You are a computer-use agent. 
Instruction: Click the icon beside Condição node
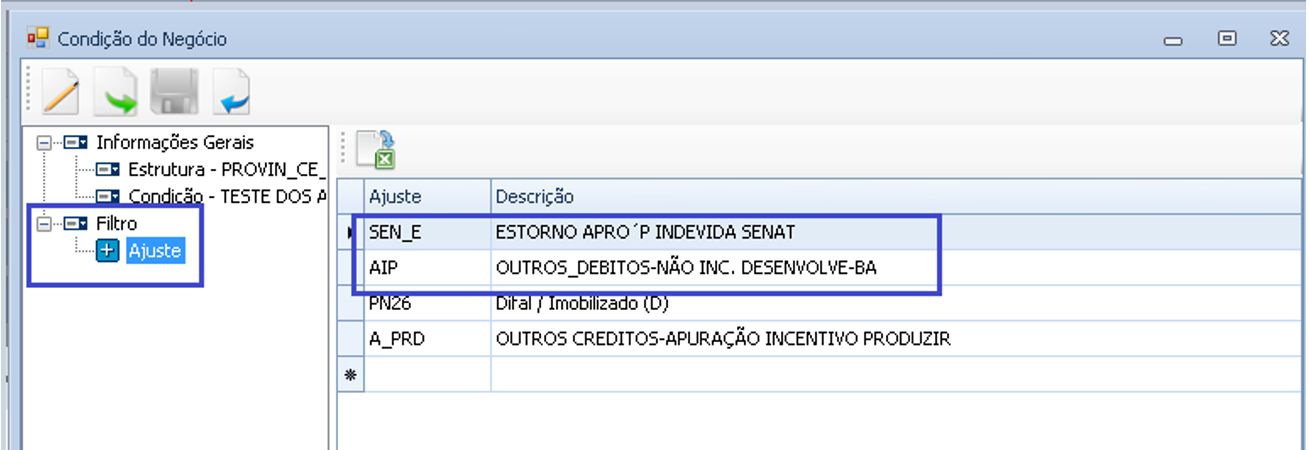point(108,197)
